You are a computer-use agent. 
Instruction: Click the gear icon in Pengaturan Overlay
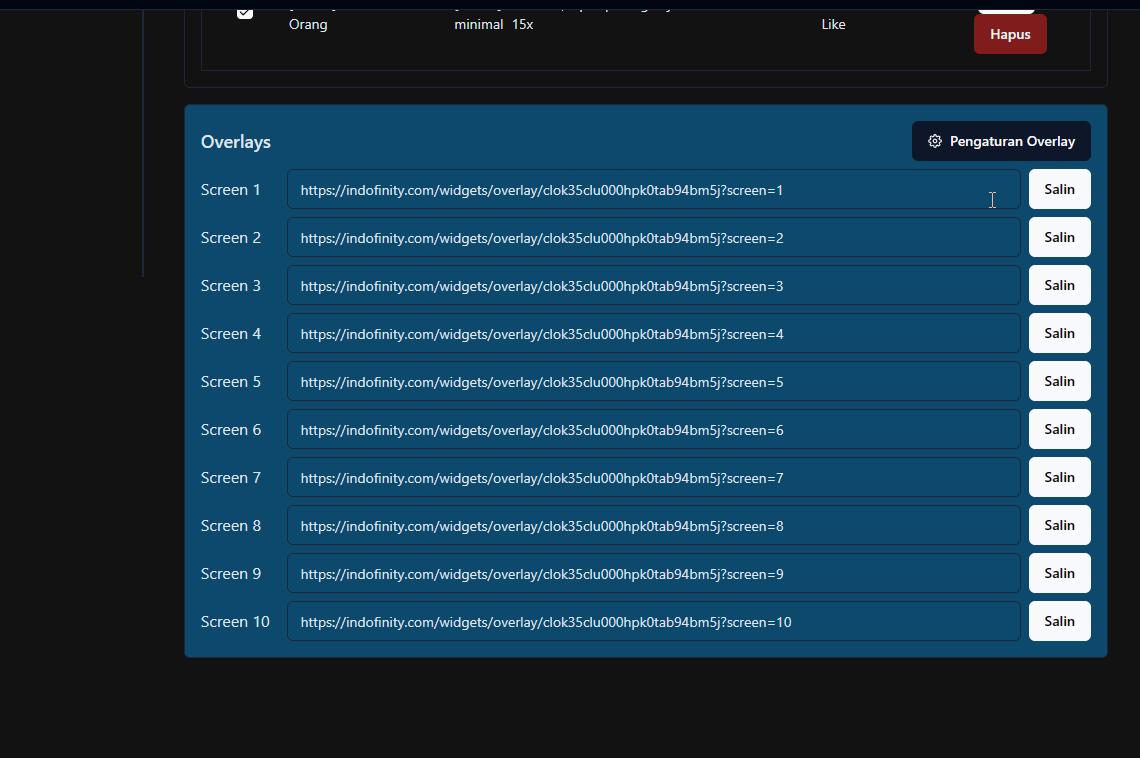coord(935,141)
